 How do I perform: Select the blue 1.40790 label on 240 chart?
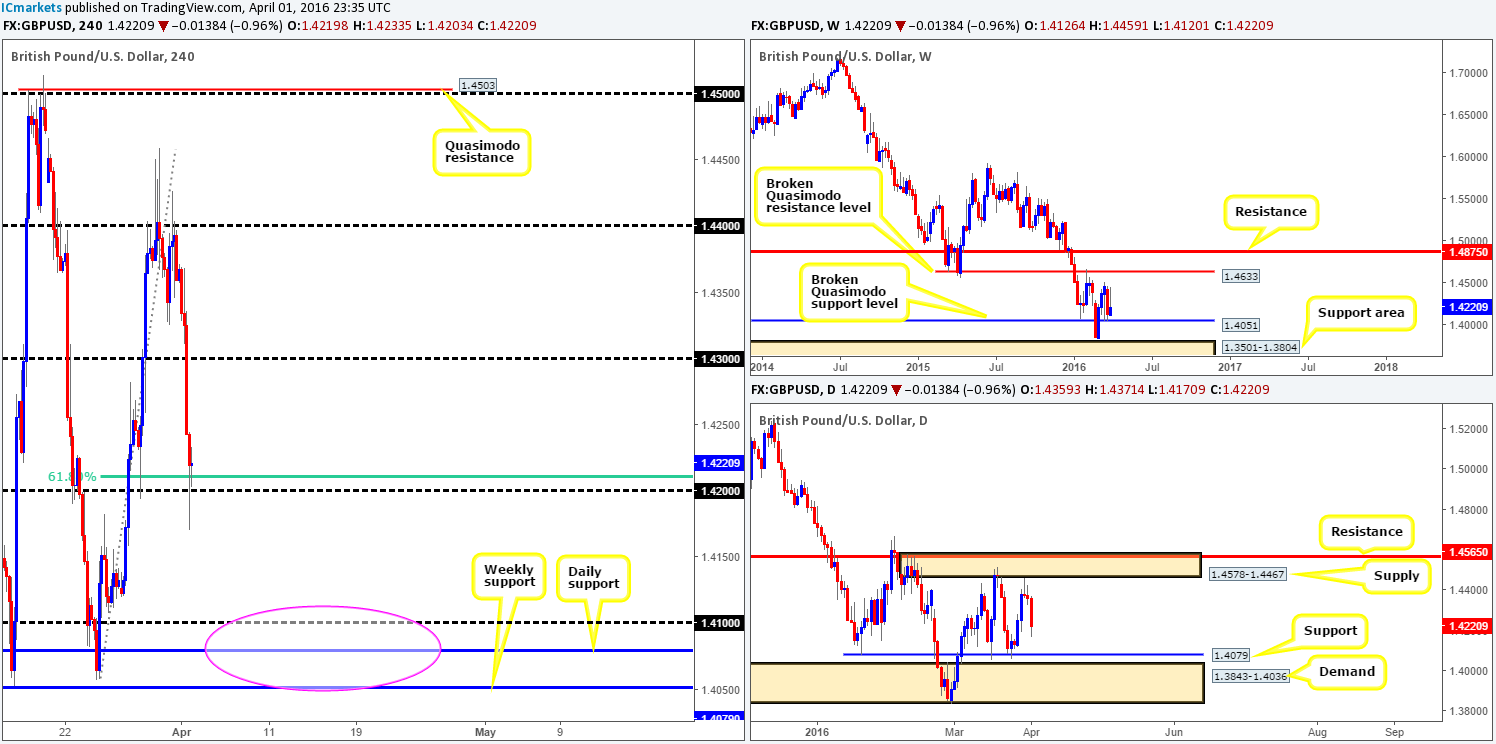pos(717,717)
